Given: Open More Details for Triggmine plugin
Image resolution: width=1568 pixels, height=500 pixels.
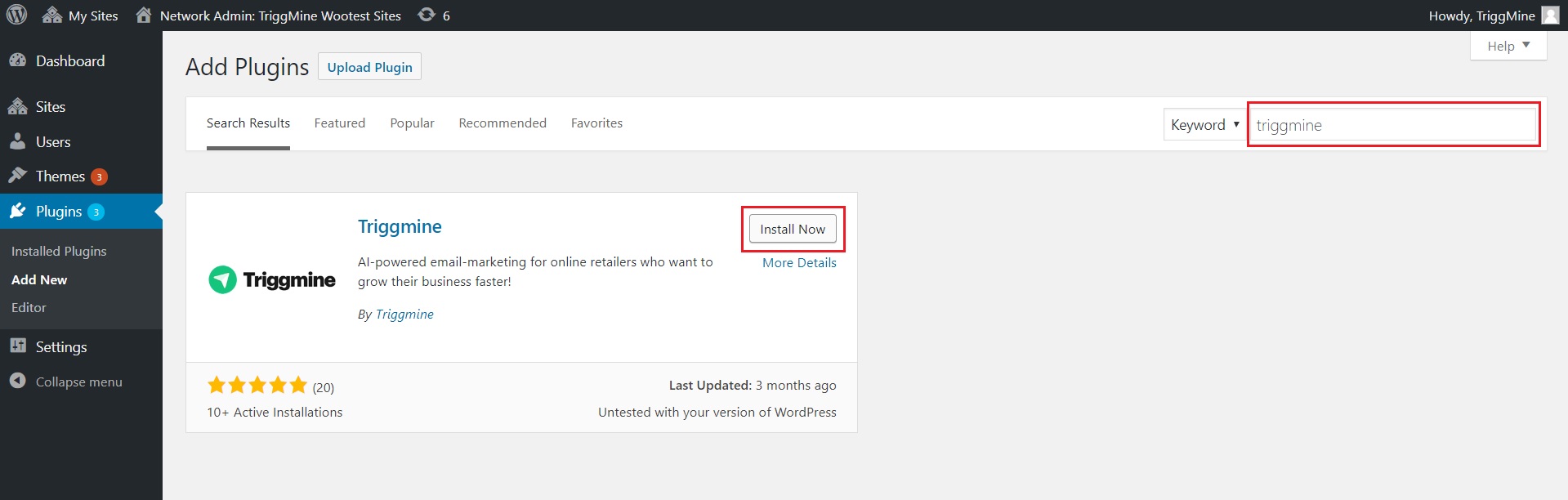Looking at the screenshot, I should coord(799,263).
